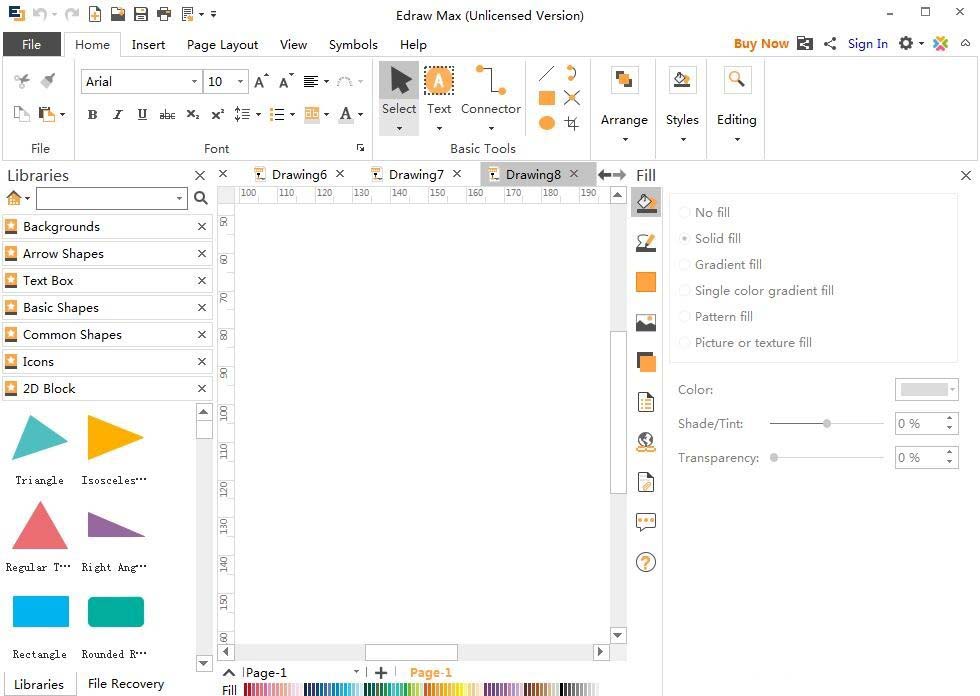Open the Line style panel icon
The width and height of the screenshot is (980, 696).
(x=646, y=242)
